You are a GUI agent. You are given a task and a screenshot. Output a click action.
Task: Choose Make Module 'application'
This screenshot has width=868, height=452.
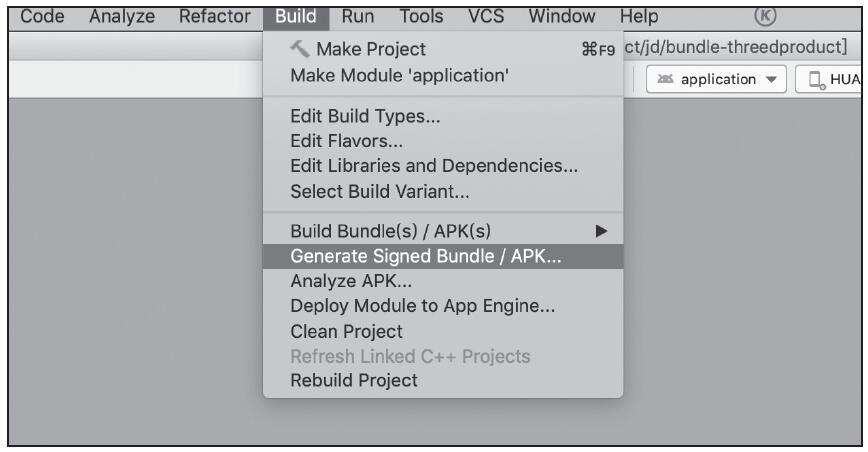(x=406, y=75)
